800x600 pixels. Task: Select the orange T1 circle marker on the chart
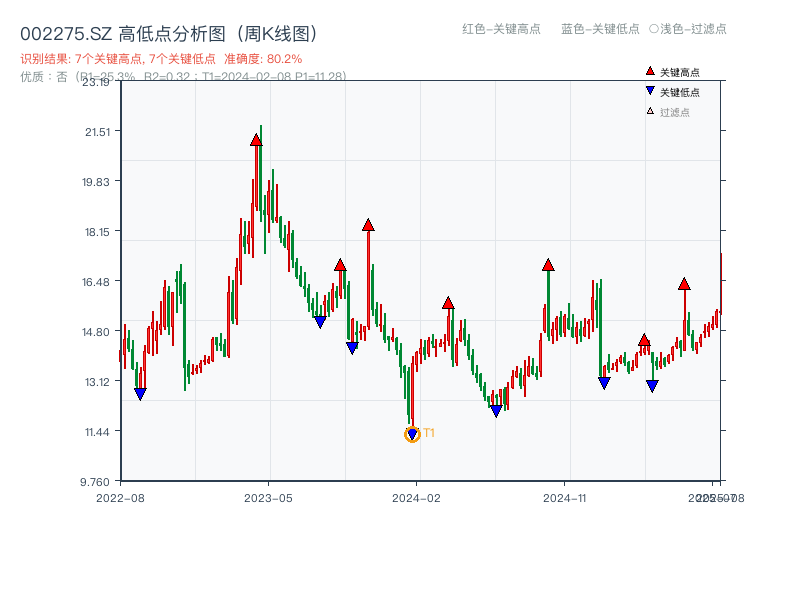pyautogui.click(x=411, y=433)
